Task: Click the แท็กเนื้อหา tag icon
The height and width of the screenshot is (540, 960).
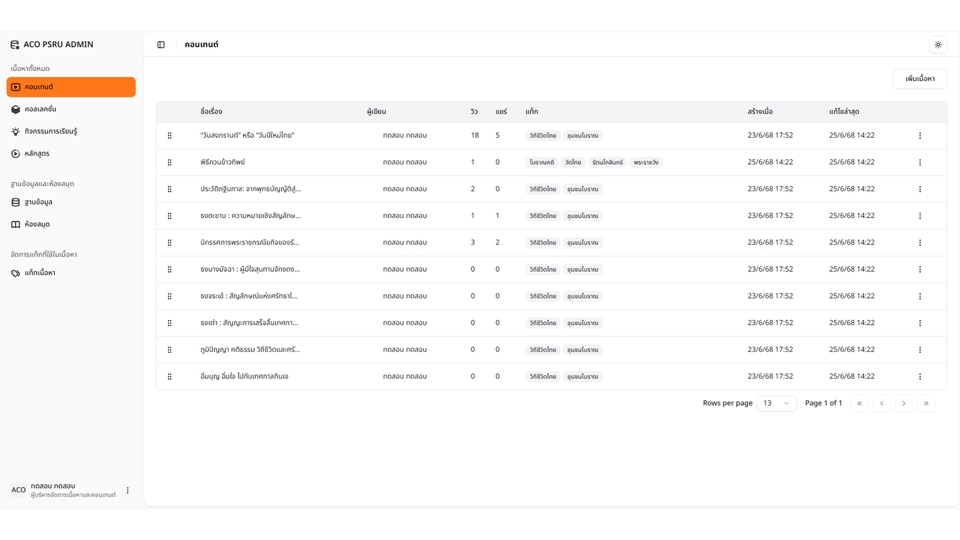Action: [x=16, y=273]
